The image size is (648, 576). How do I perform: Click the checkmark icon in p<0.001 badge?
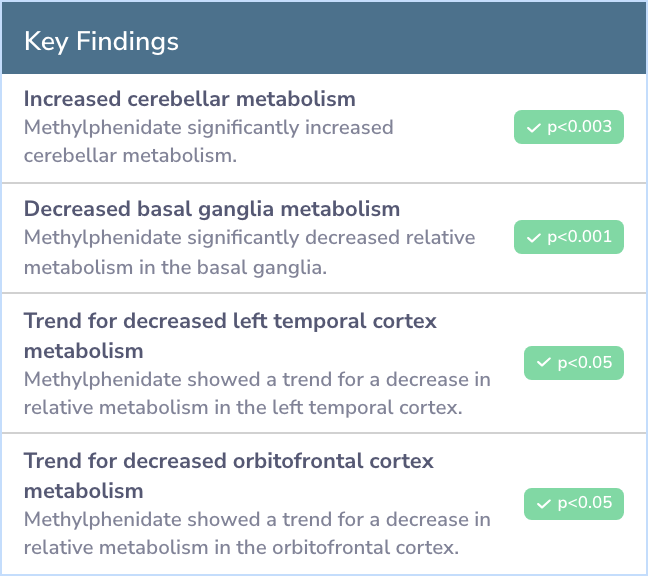coord(534,238)
